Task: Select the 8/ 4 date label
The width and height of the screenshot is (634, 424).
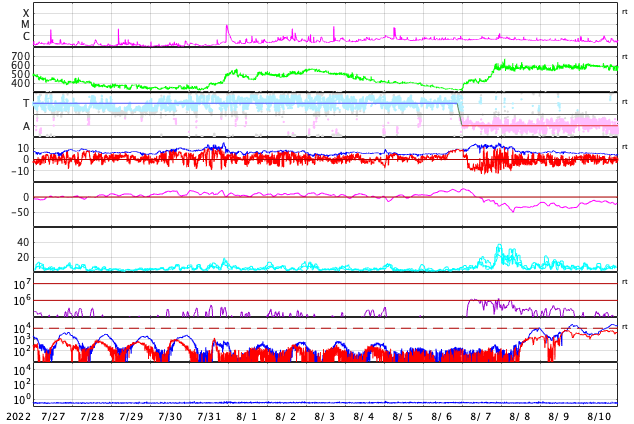Action: coord(364,417)
